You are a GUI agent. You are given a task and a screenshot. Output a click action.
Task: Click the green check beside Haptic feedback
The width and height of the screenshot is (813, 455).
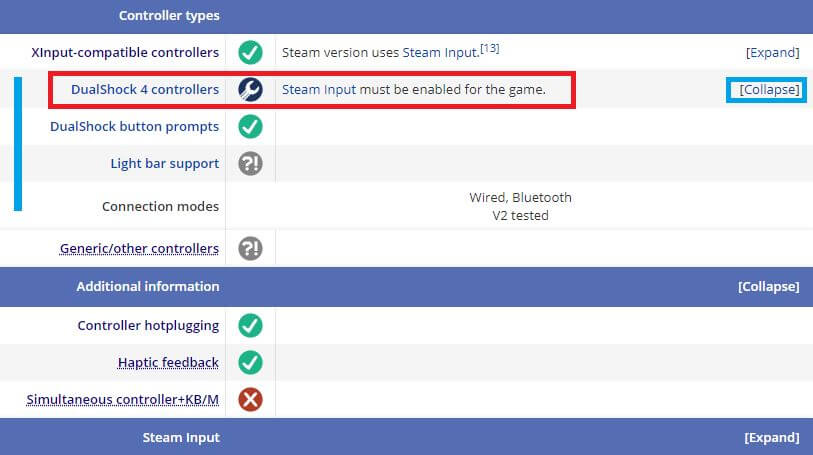[x=250, y=363]
